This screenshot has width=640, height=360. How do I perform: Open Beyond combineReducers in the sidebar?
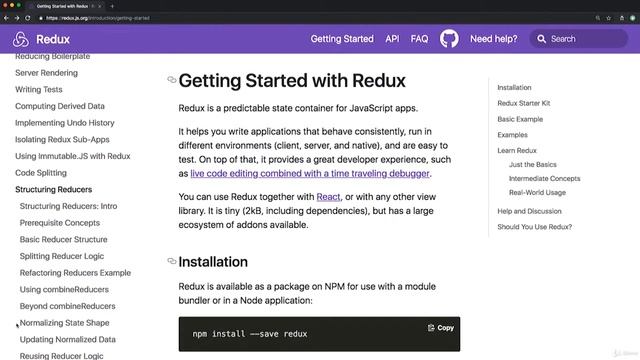pos(67,306)
